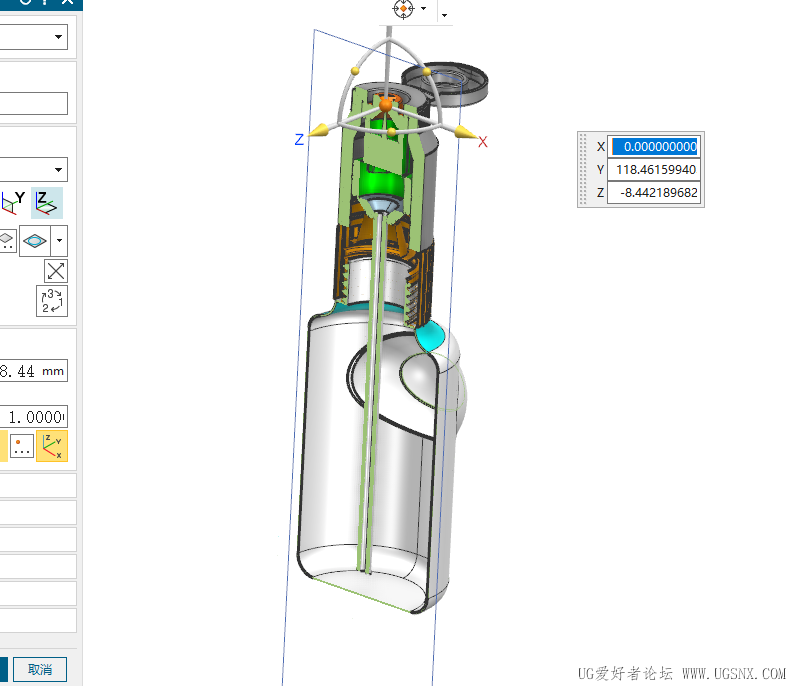The image size is (791, 686).
Task: Click the 取消 cancel button
Action: pyautogui.click(x=40, y=669)
